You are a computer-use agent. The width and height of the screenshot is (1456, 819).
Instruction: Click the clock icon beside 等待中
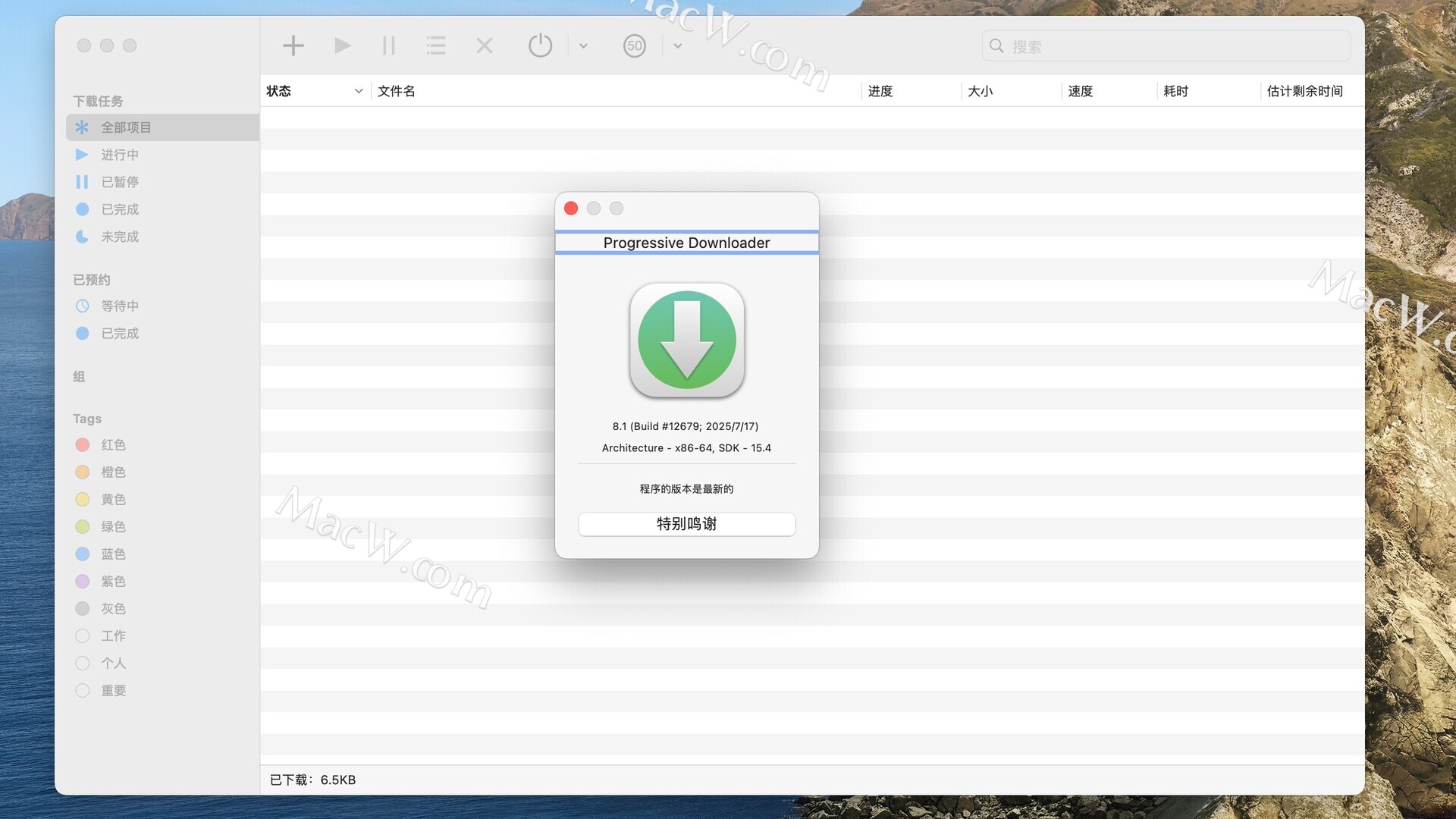82,306
